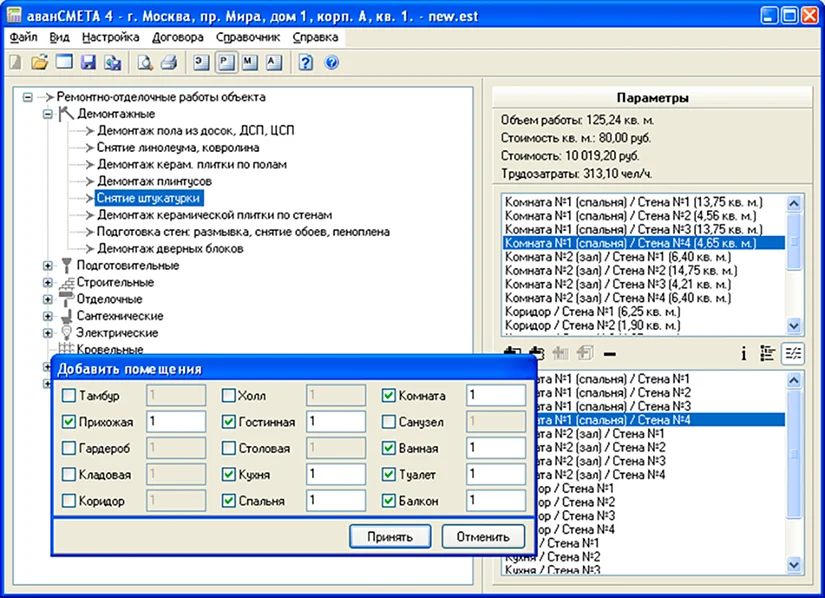
Task: Click the question-mark document help icon
Action: pyautogui.click(x=306, y=63)
